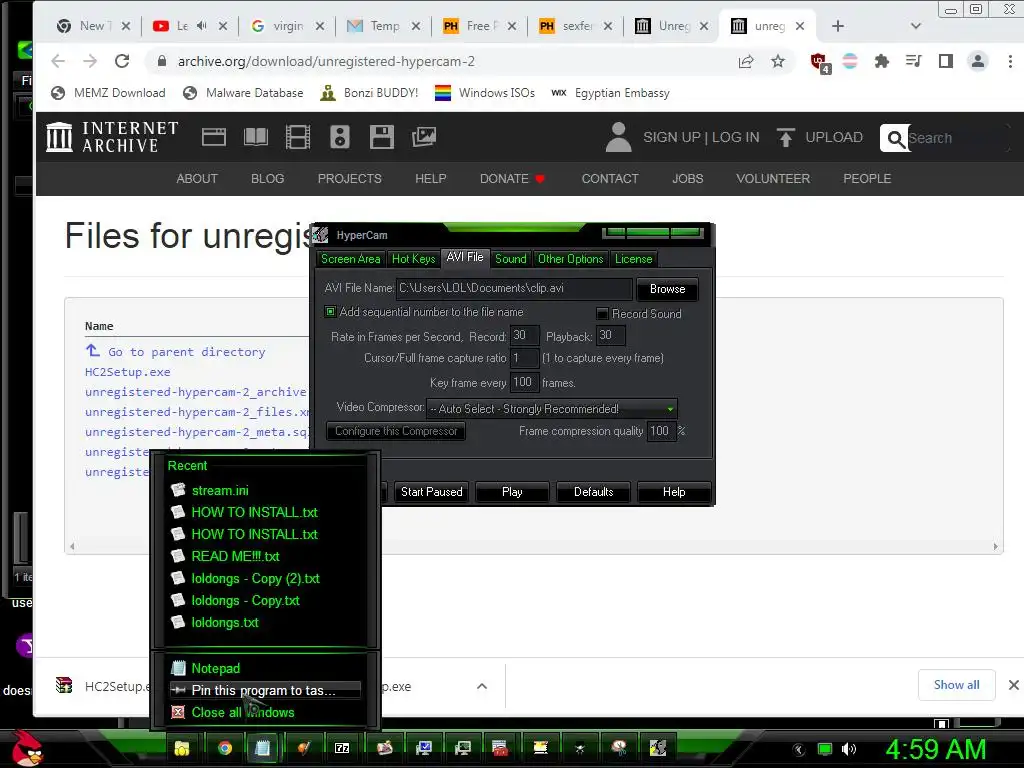Image resolution: width=1024 pixels, height=768 pixels.
Task: Open 7-Zip taskbar icon
Action: click(x=342, y=748)
